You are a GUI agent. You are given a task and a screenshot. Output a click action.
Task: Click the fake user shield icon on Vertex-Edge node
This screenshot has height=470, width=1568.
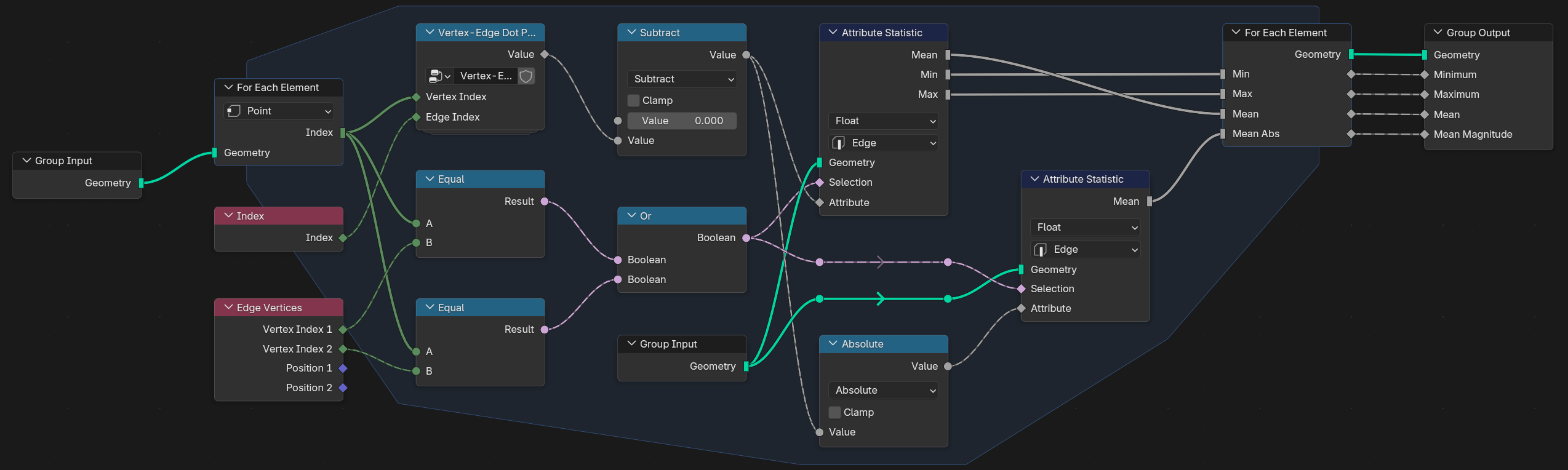coord(526,76)
